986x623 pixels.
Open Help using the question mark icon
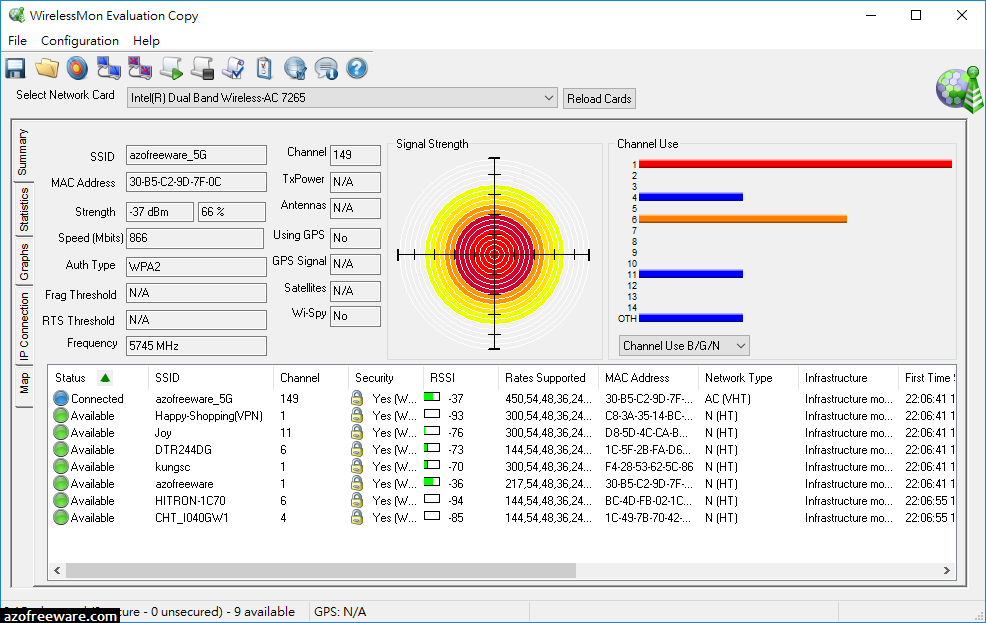355,67
